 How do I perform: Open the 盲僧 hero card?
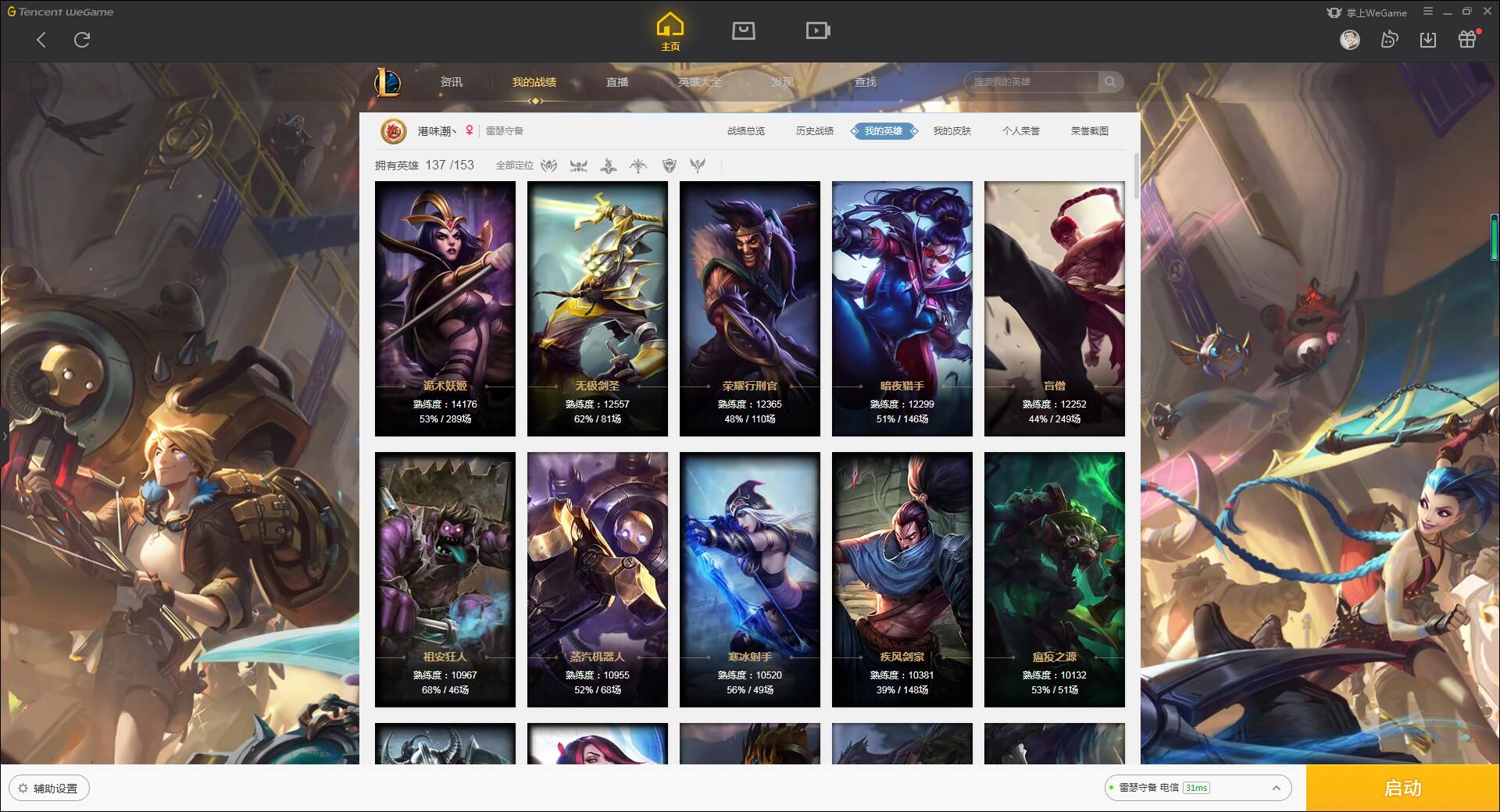coord(1055,308)
